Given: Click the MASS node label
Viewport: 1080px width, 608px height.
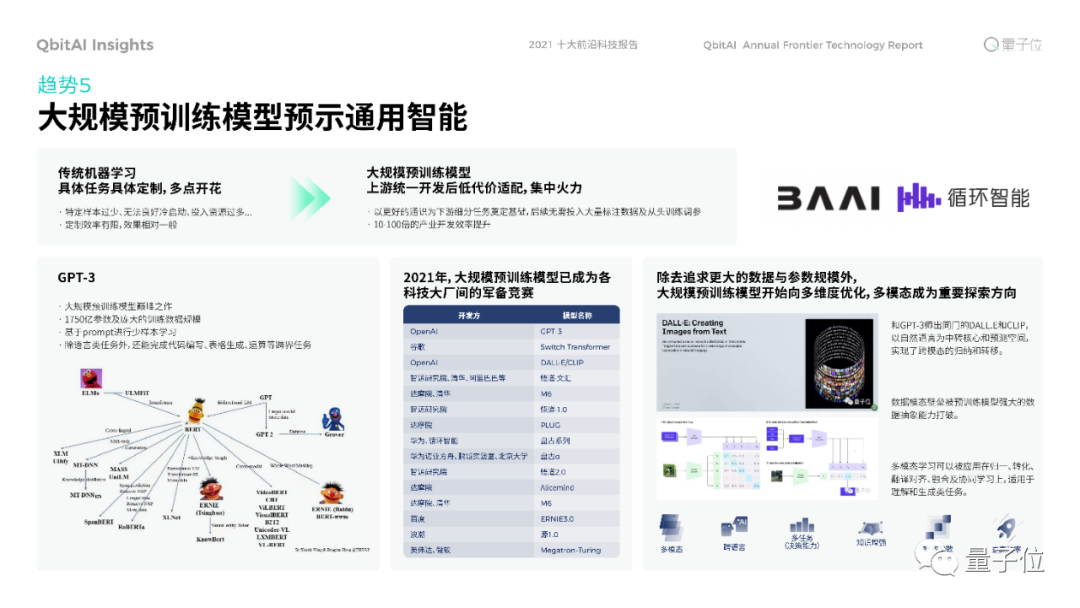Looking at the screenshot, I should click(x=118, y=469).
